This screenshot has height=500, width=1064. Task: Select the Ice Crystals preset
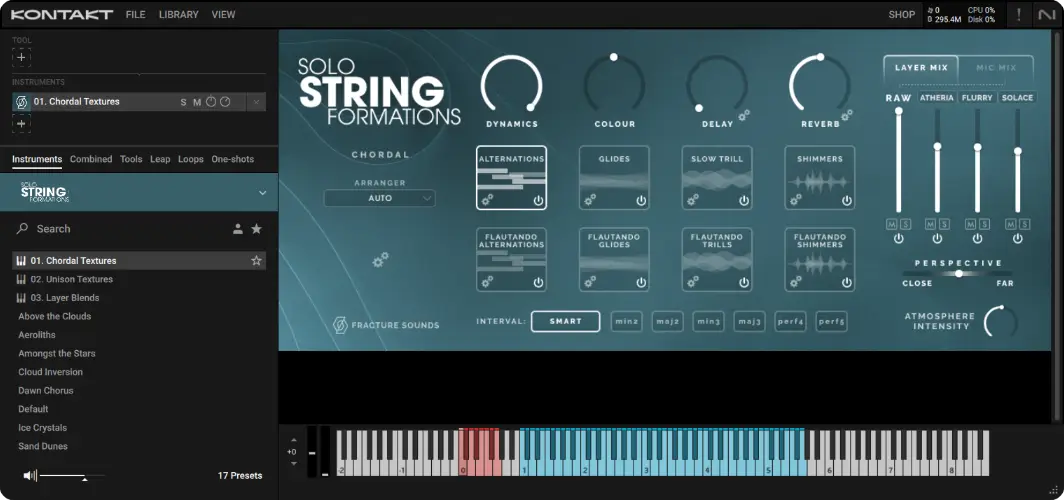pos(43,428)
